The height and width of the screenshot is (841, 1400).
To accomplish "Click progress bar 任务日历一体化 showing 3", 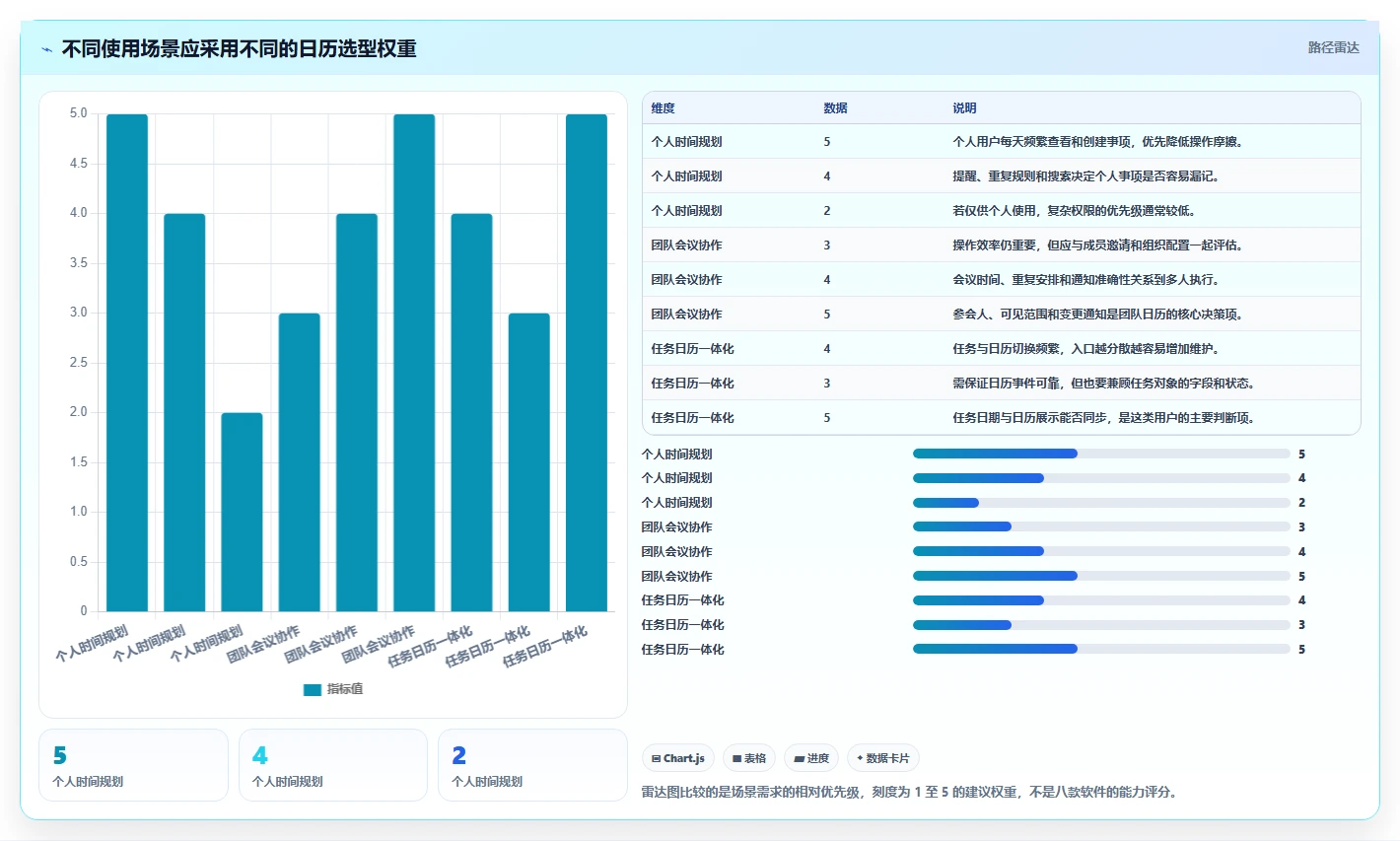I will [x=1101, y=624].
